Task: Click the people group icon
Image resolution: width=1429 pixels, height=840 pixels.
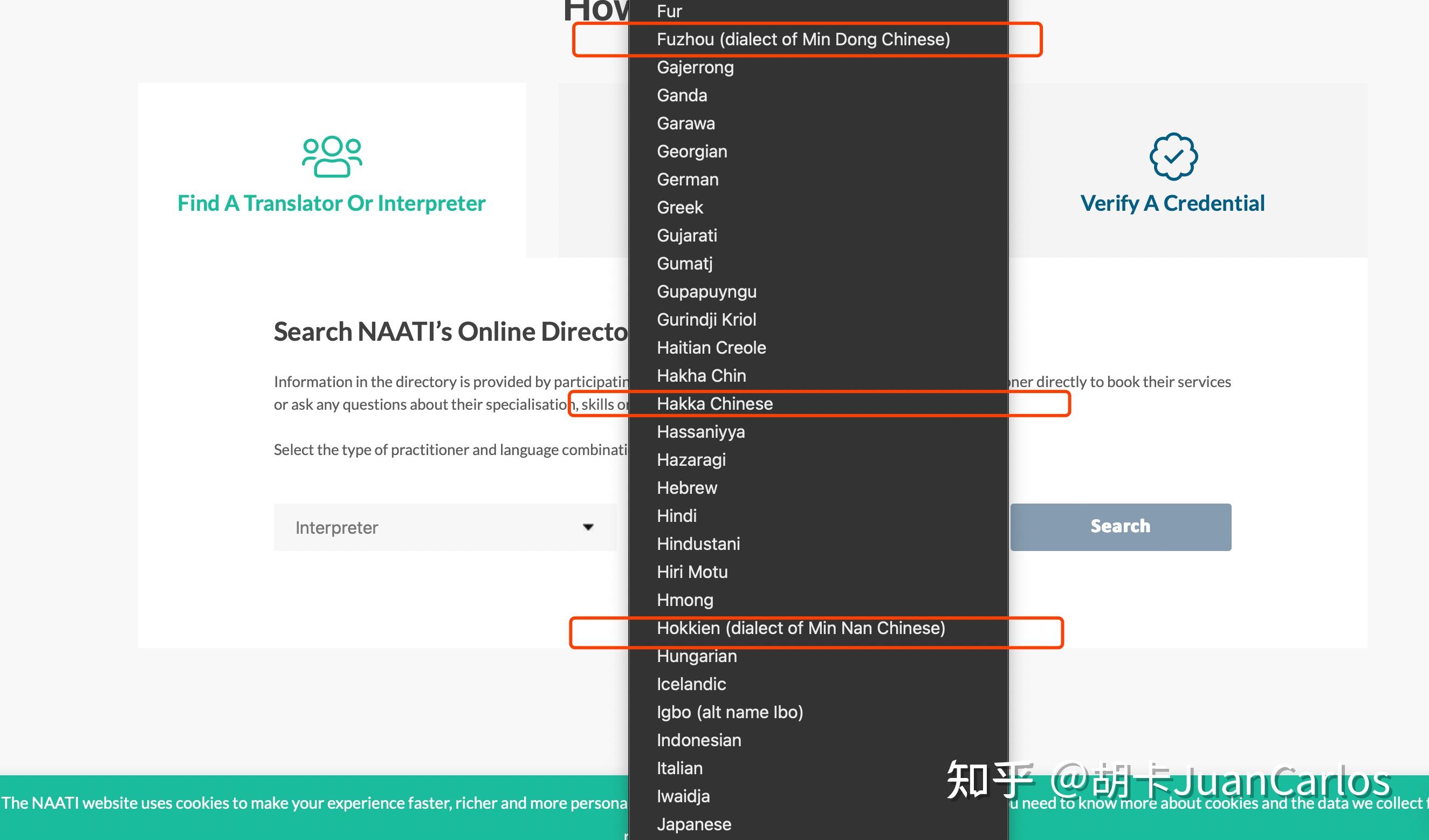Action: coord(332,156)
